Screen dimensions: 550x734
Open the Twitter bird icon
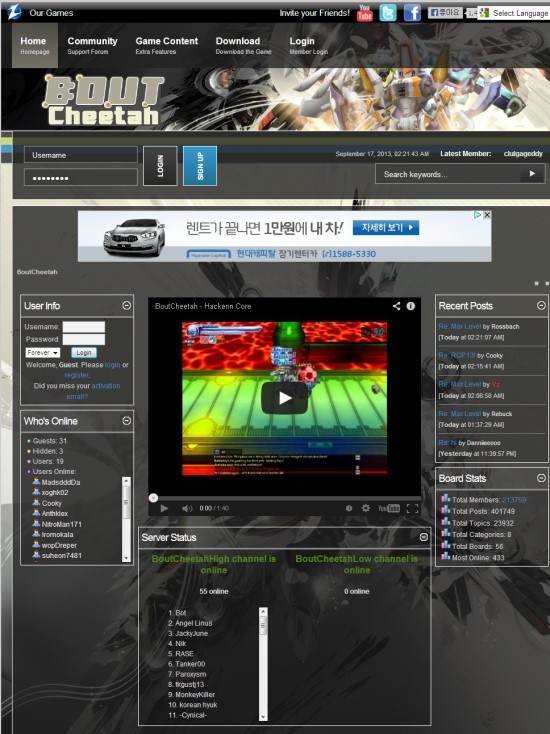coord(388,13)
